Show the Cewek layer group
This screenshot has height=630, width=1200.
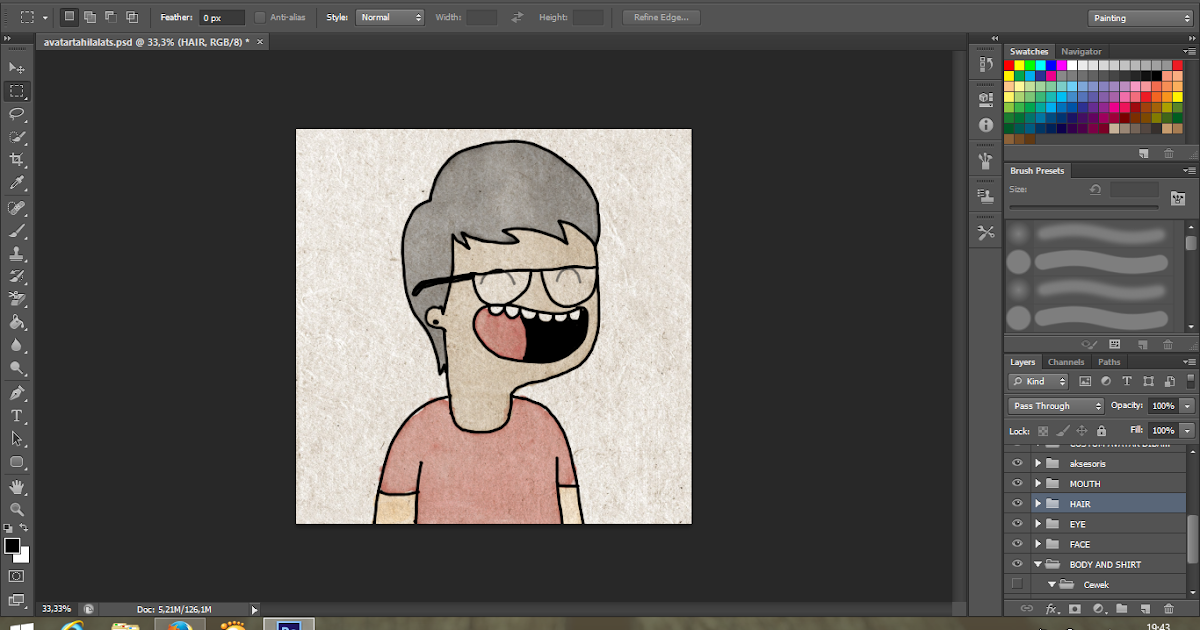click(1017, 584)
